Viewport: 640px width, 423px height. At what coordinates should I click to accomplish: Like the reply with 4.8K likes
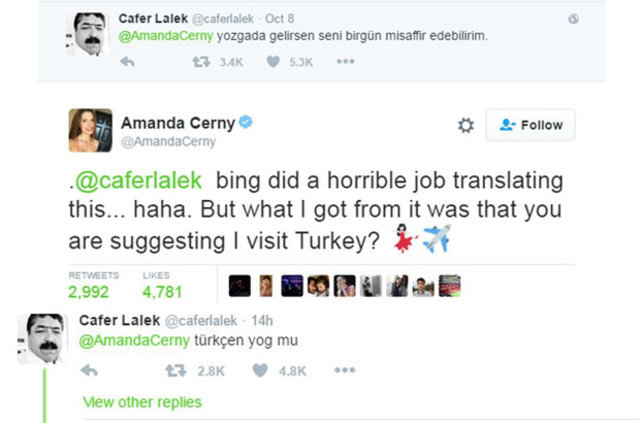(x=260, y=370)
